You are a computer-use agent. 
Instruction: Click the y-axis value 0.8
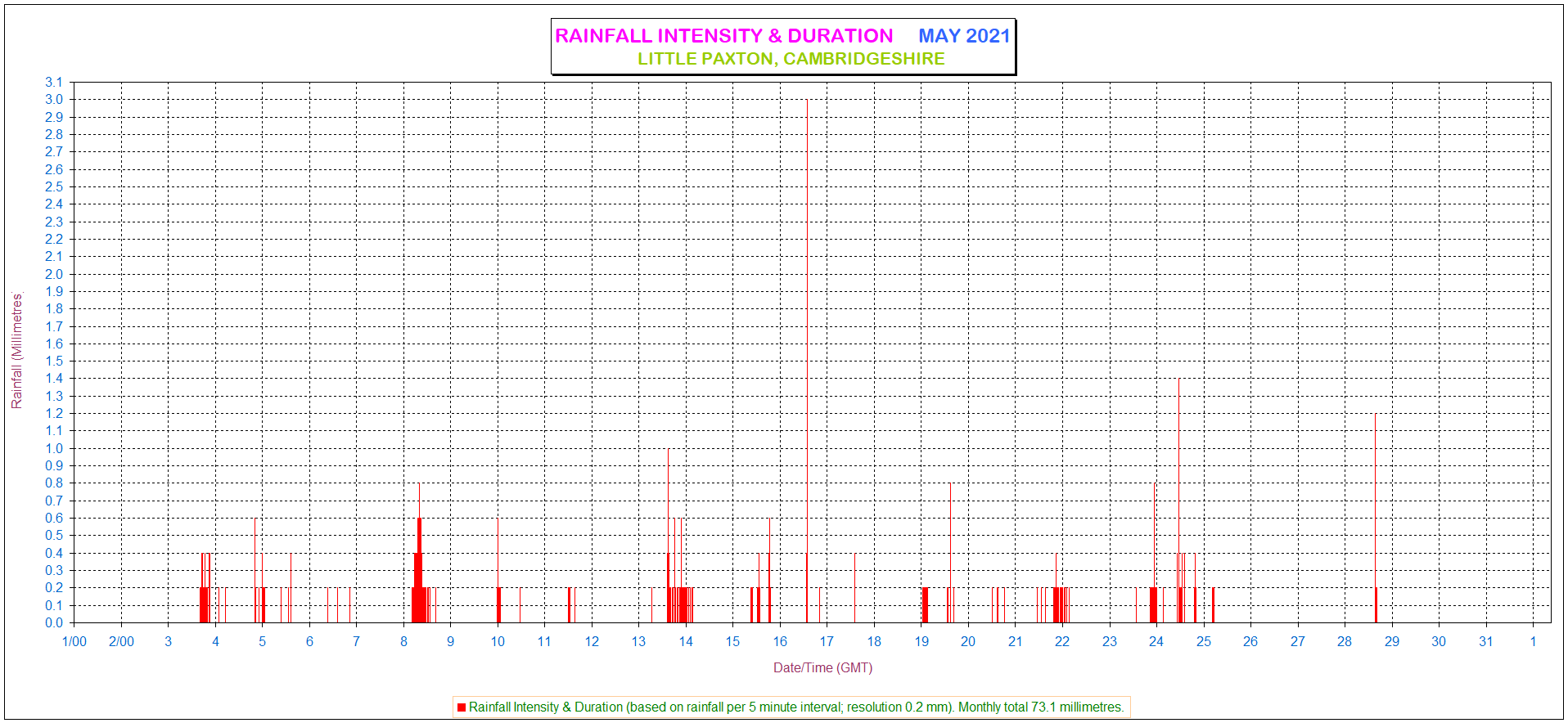tap(54, 483)
